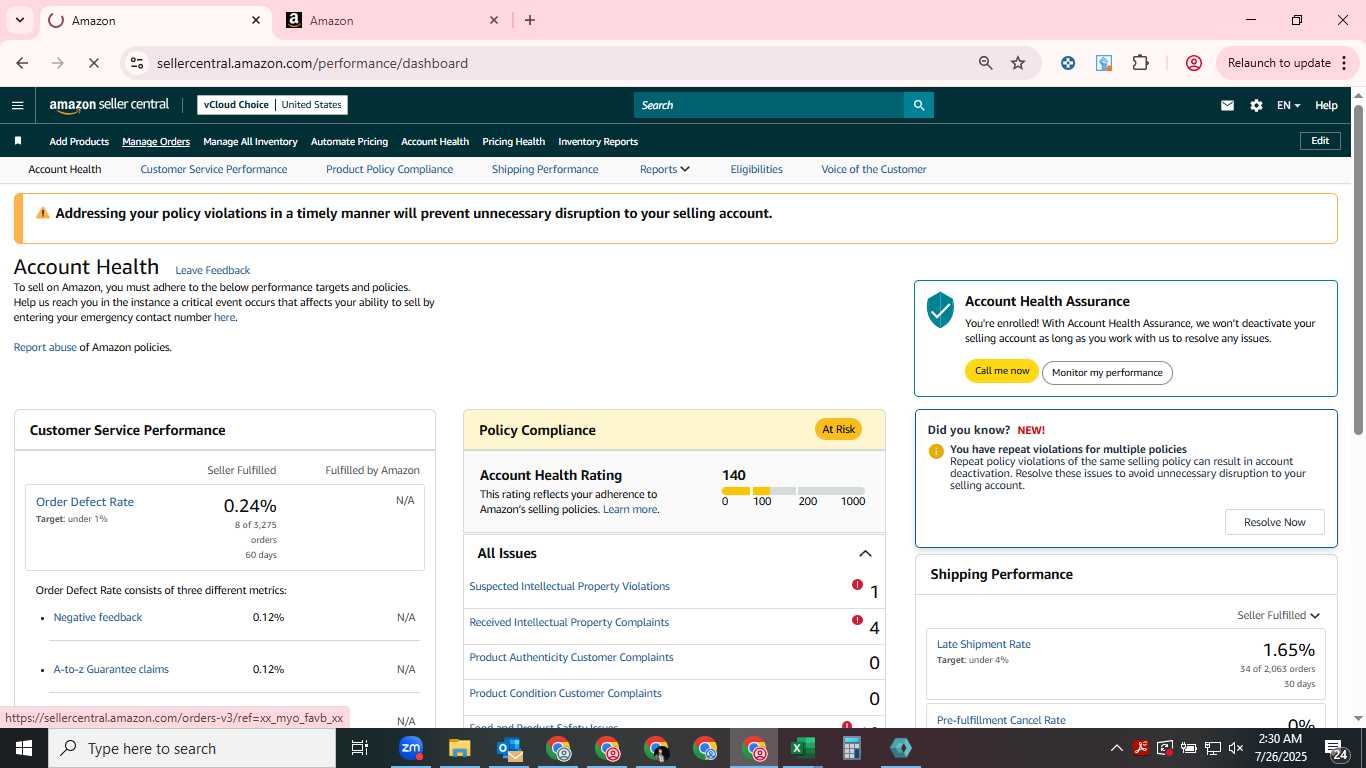Click the Relaunch to update button
This screenshot has width=1366, height=768.
(1286, 63)
